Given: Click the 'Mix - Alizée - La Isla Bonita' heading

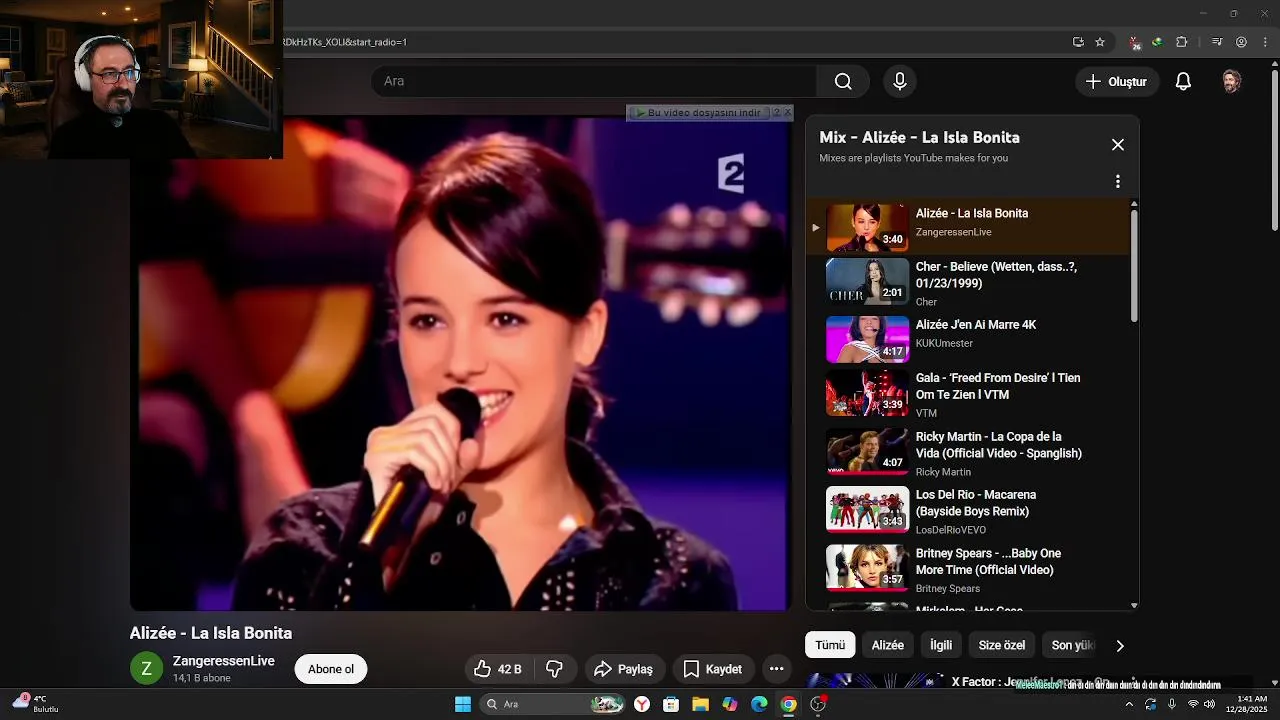Looking at the screenshot, I should point(919,138).
